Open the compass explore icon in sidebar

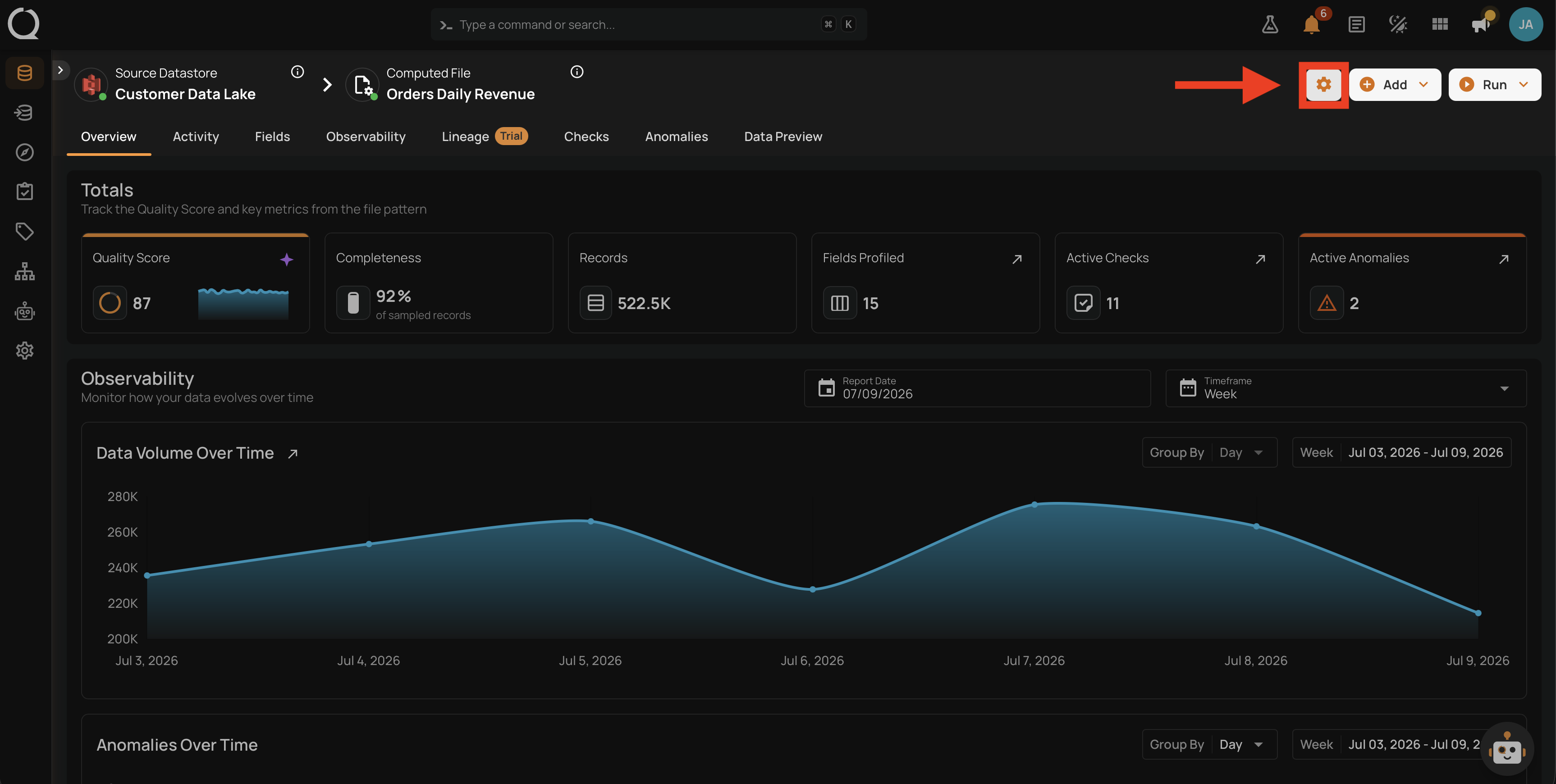[x=25, y=152]
